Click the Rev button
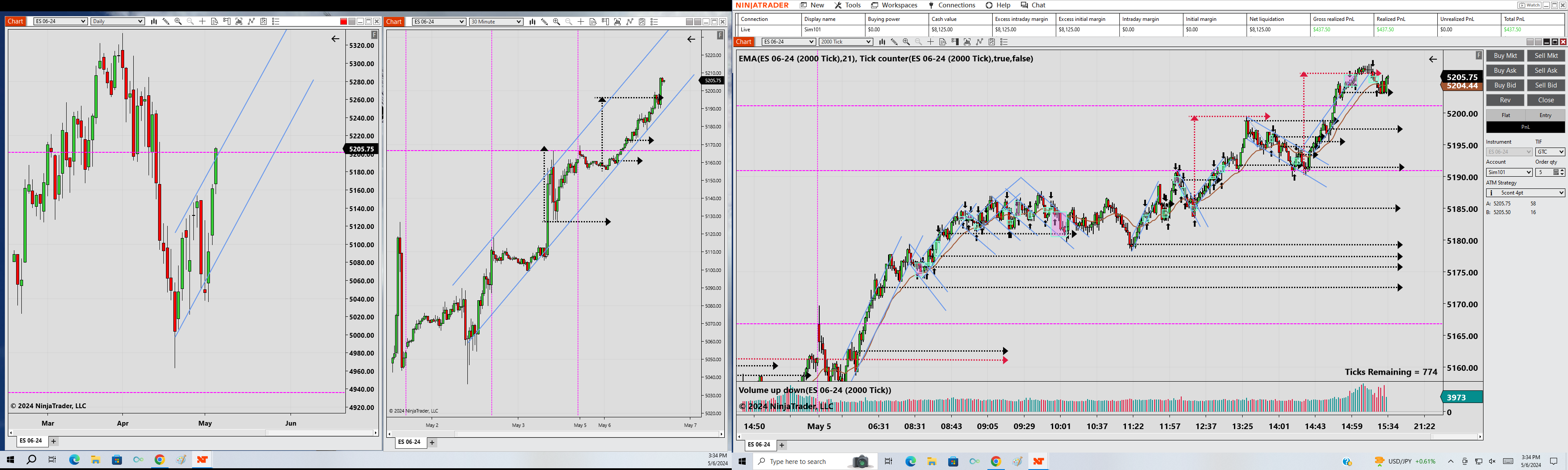This screenshot has height=470, width=1568. (x=1505, y=101)
